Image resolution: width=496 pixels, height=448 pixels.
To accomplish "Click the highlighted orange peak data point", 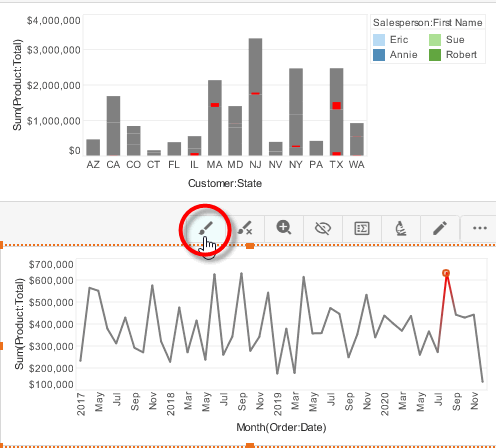I will tap(446, 273).
